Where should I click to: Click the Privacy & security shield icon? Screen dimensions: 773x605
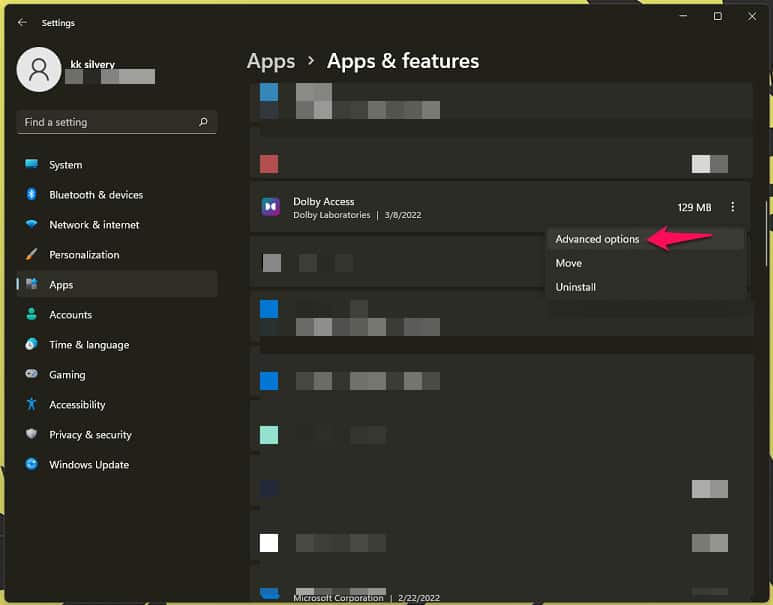point(31,434)
